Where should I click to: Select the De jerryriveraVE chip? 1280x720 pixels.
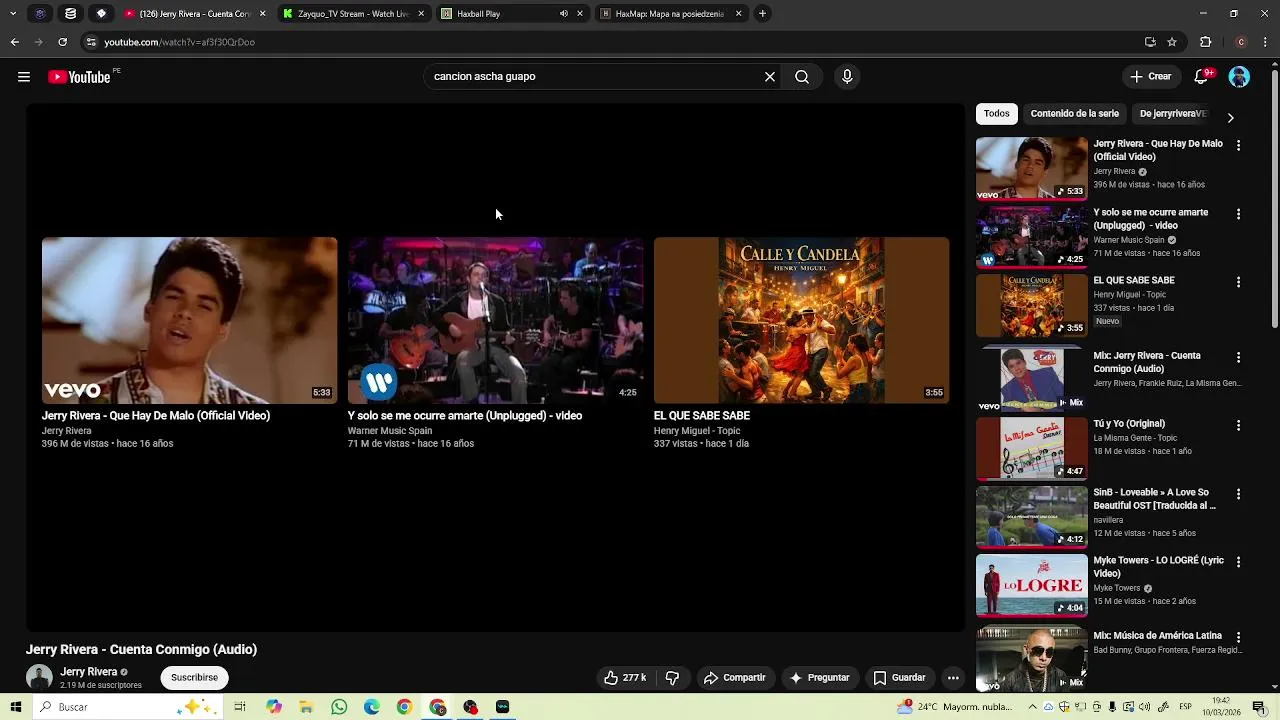[x=1173, y=114]
